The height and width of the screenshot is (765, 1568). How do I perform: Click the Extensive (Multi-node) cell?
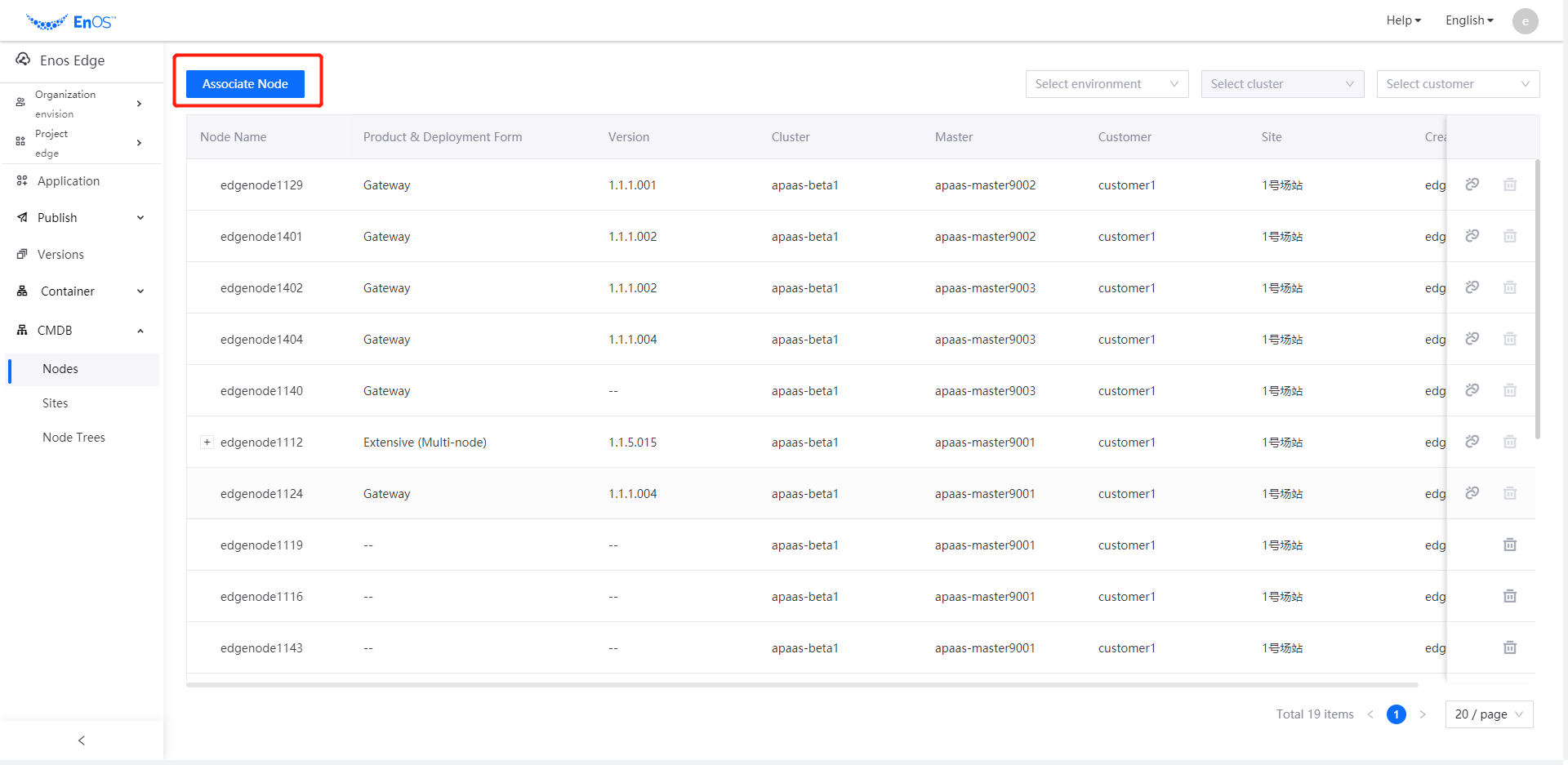(425, 443)
